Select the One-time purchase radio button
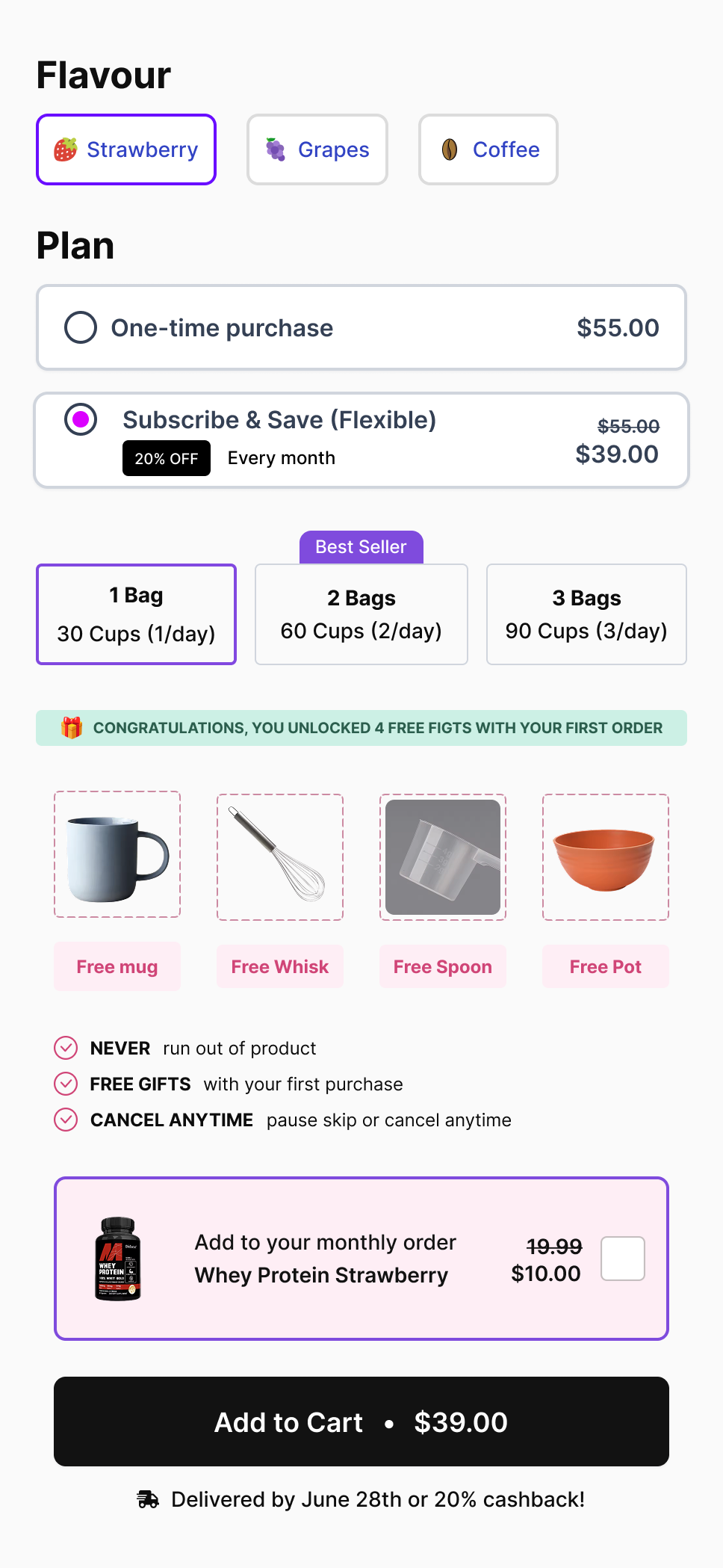 click(x=81, y=327)
